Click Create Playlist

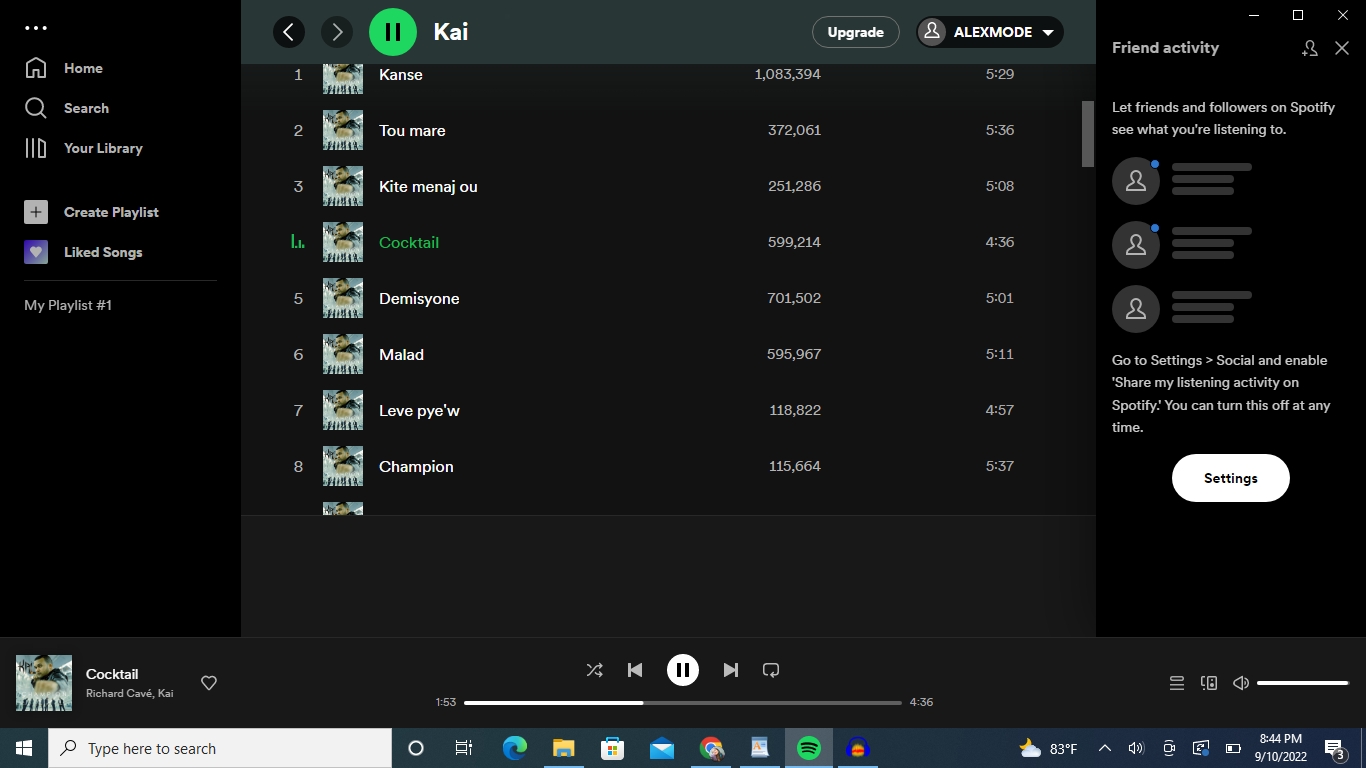tap(91, 212)
